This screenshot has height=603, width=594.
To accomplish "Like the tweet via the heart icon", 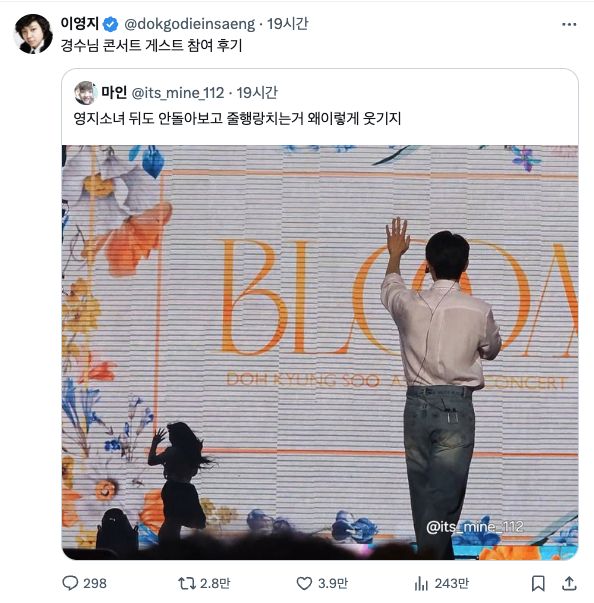I will click(304, 583).
